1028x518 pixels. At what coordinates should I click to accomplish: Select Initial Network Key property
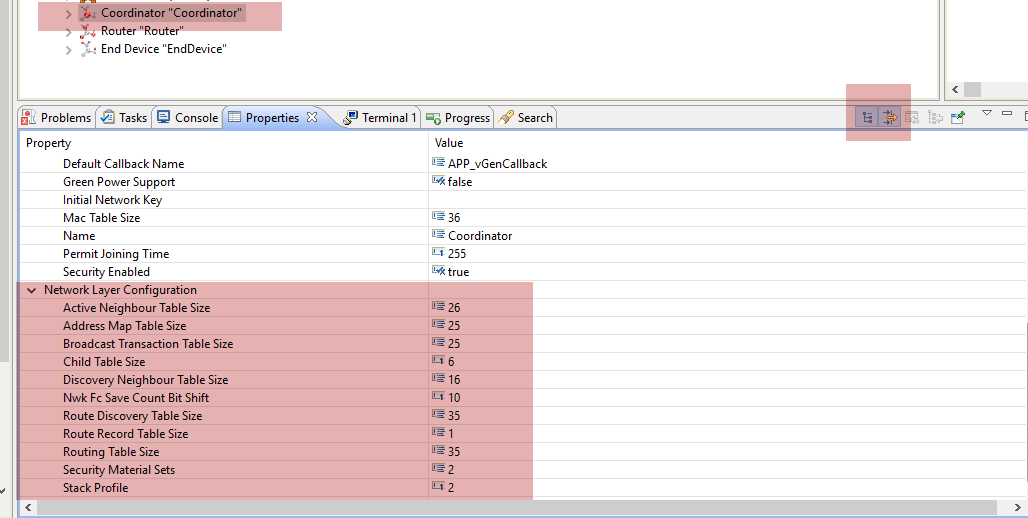[112, 200]
